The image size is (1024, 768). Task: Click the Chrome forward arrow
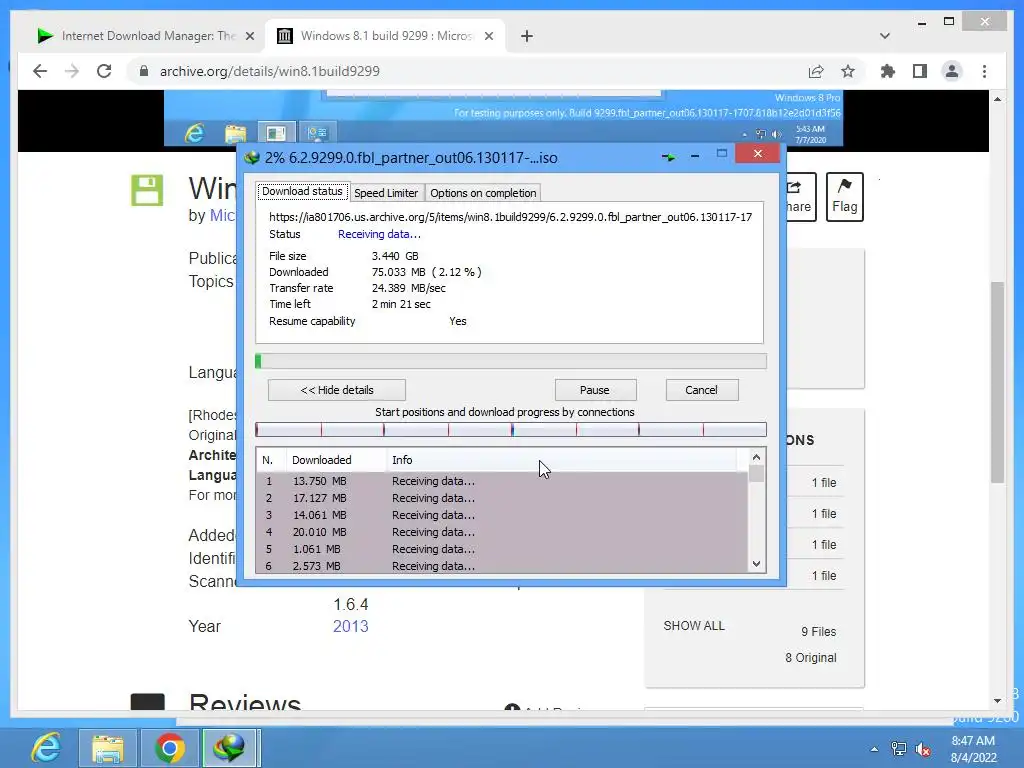click(72, 71)
